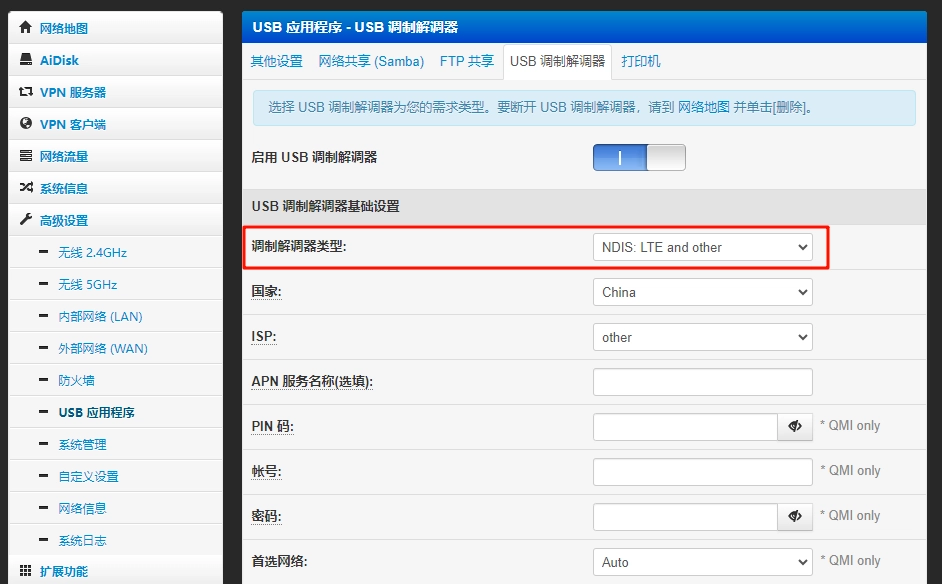This screenshot has width=942, height=584.
Task: Show the PIN 码 with the eye icon
Action: click(x=795, y=426)
